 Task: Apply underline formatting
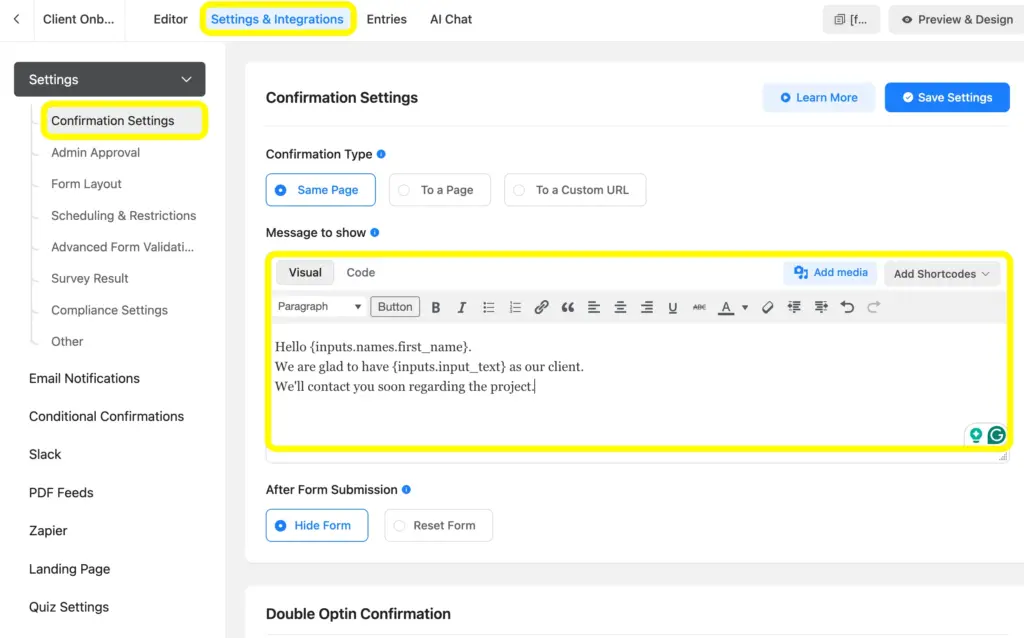tap(673, 307)
